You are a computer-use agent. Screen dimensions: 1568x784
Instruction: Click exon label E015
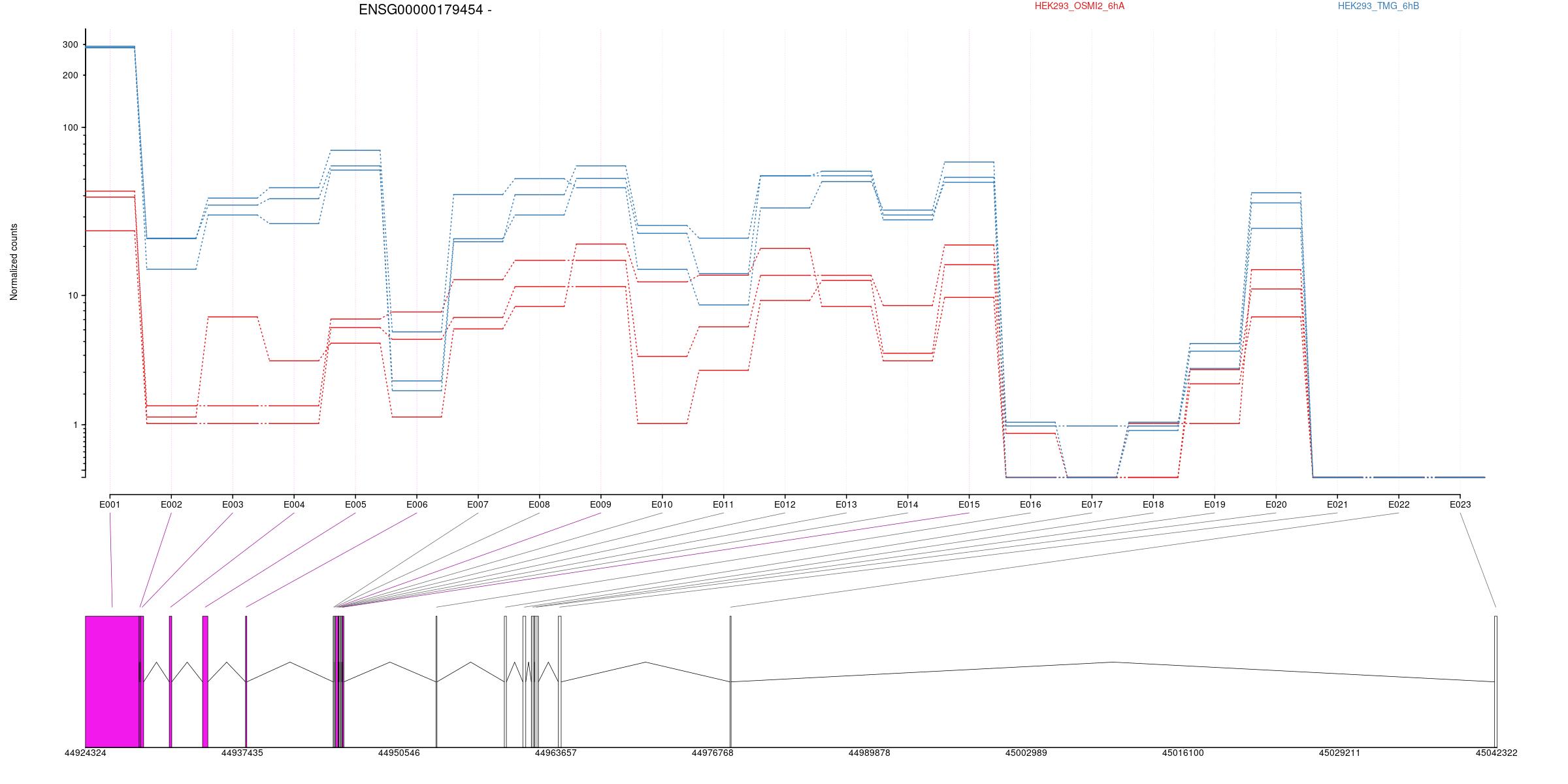969,504
